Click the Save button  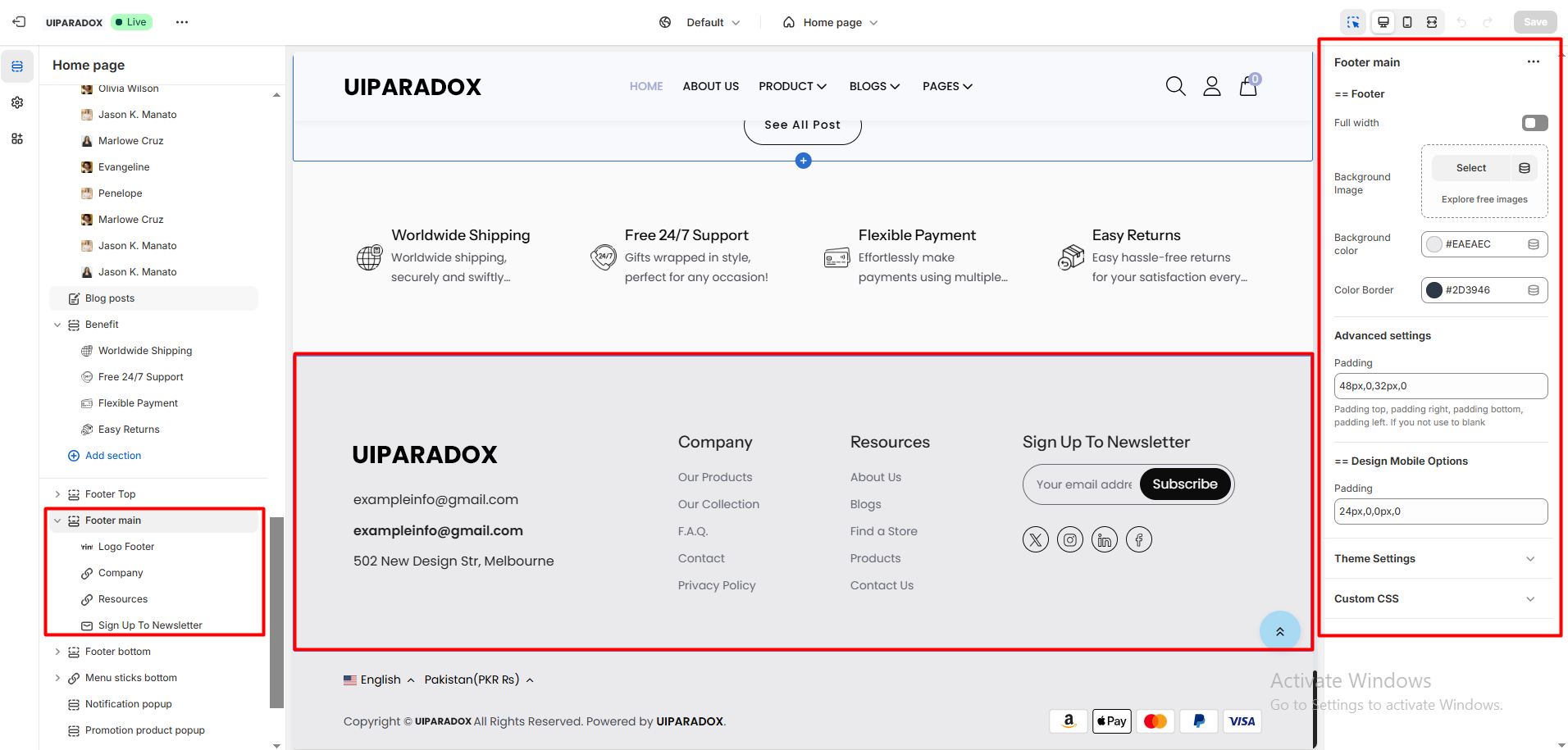pyautogui.click(x=1535, y=22)
